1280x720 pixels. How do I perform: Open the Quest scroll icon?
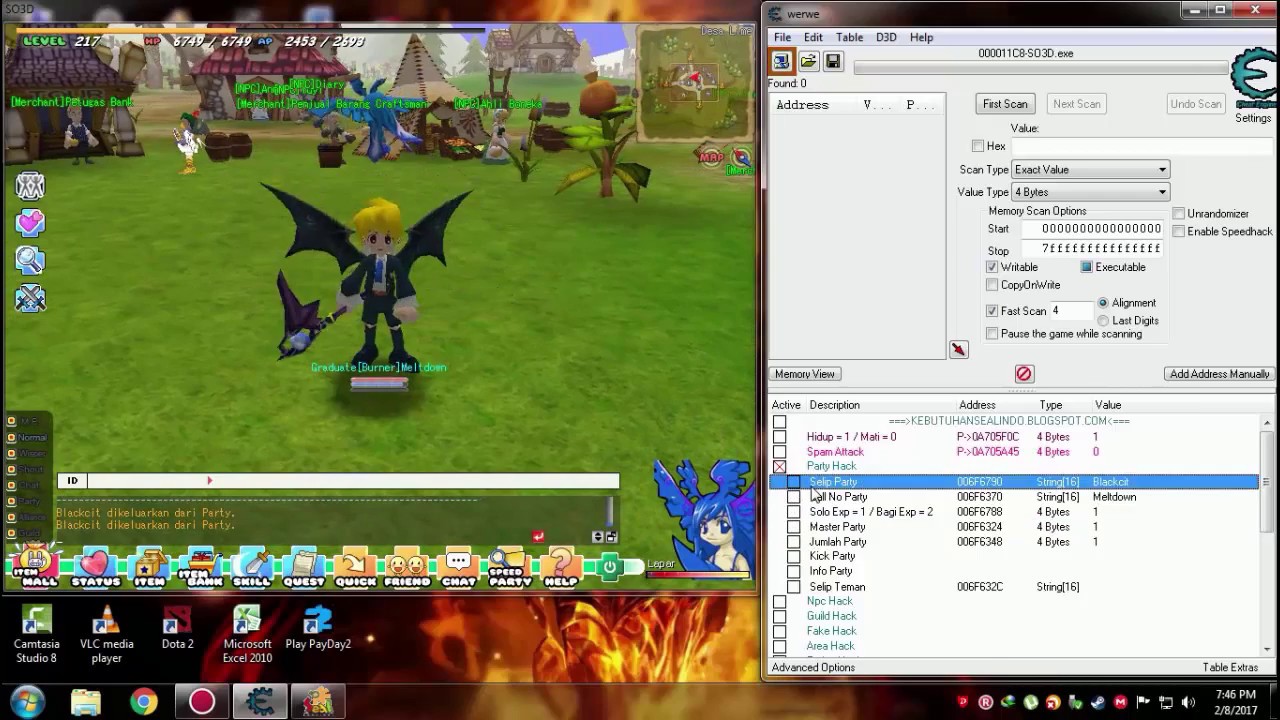tap(303, 566)
